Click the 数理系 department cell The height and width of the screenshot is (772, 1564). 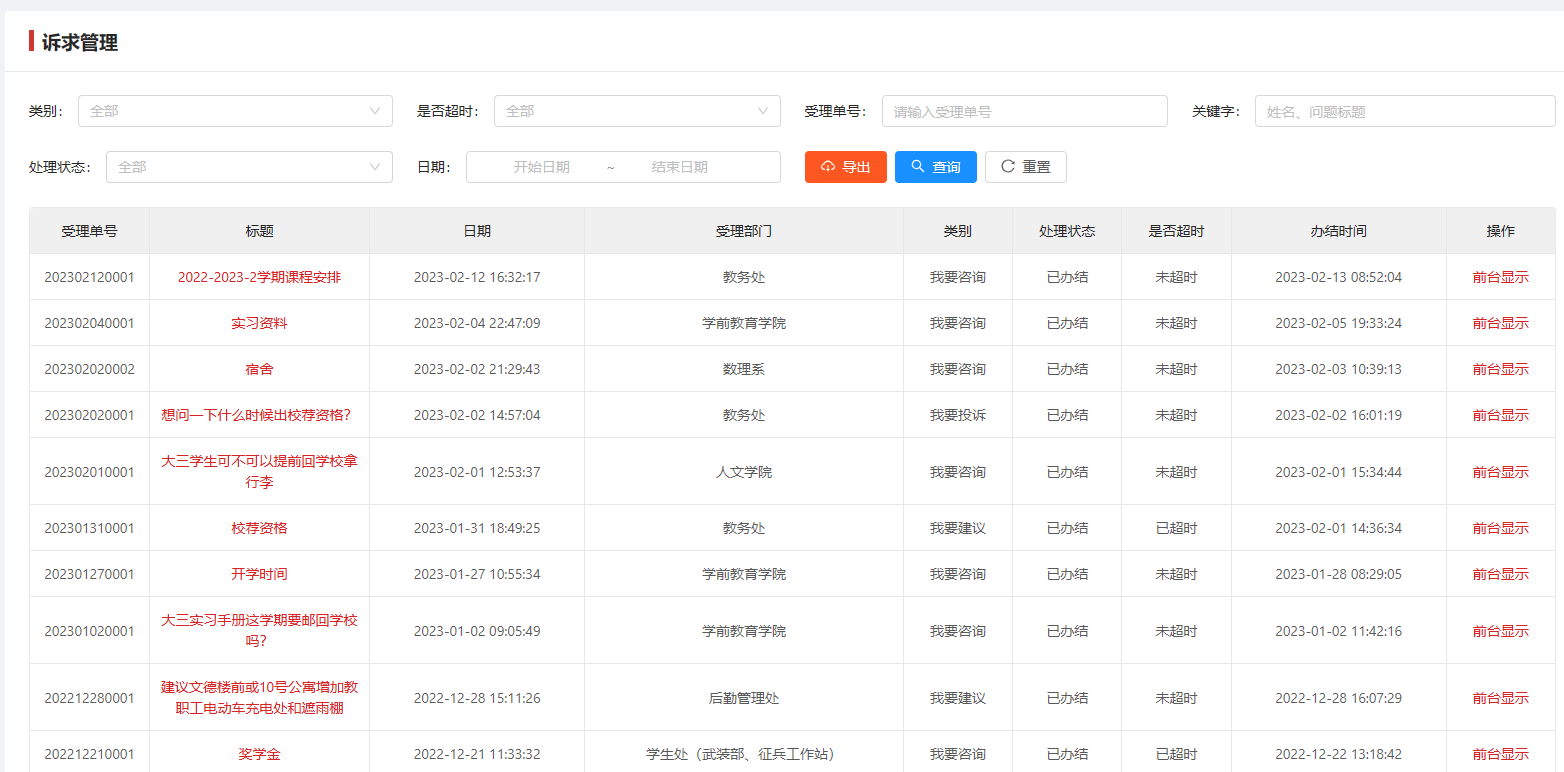coord(744,369)
